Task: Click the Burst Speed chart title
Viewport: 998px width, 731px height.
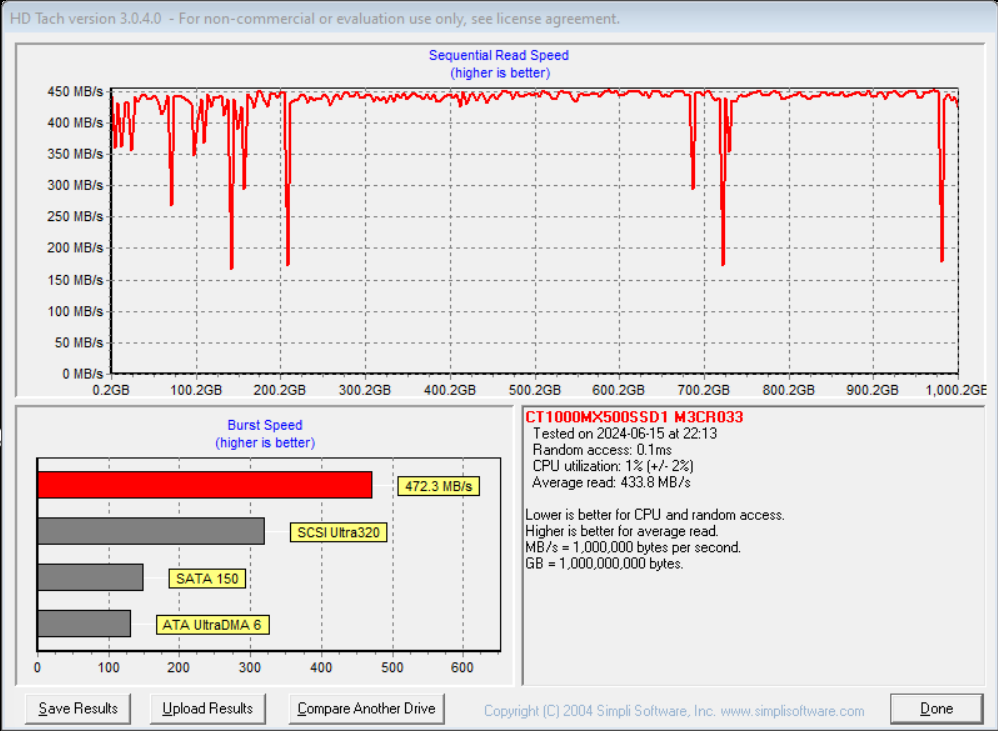Action: pyautogui.click(x=265, y=425)
